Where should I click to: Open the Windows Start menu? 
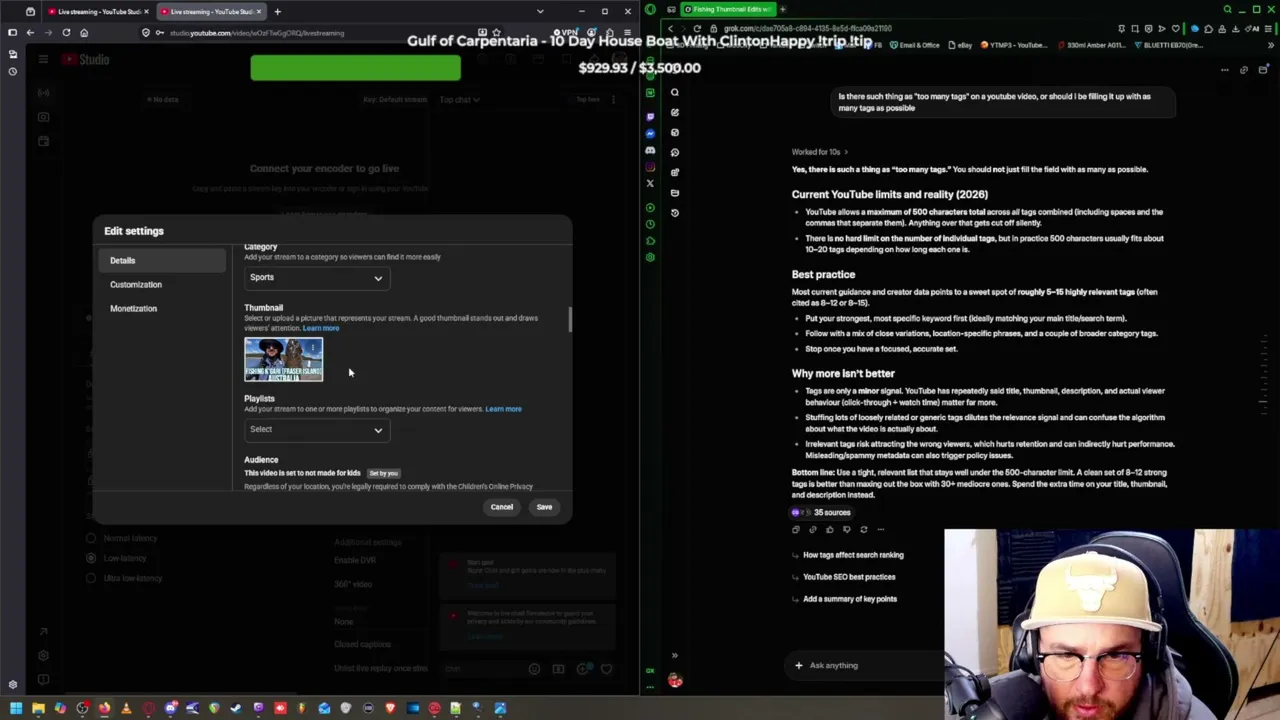coord(16,709)
